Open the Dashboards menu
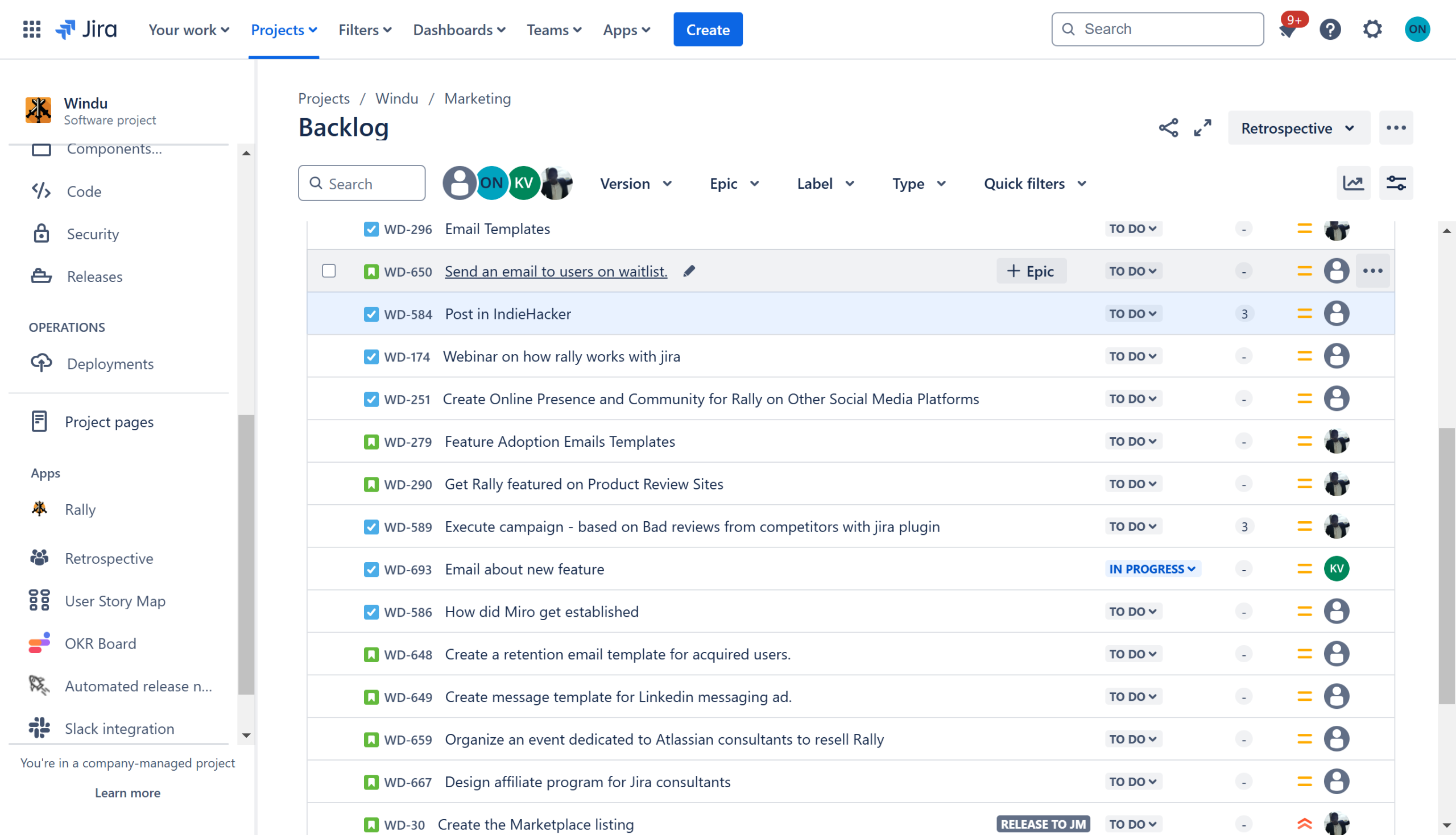This screenshot has width=1456, height=835. (x=459, y=30)
